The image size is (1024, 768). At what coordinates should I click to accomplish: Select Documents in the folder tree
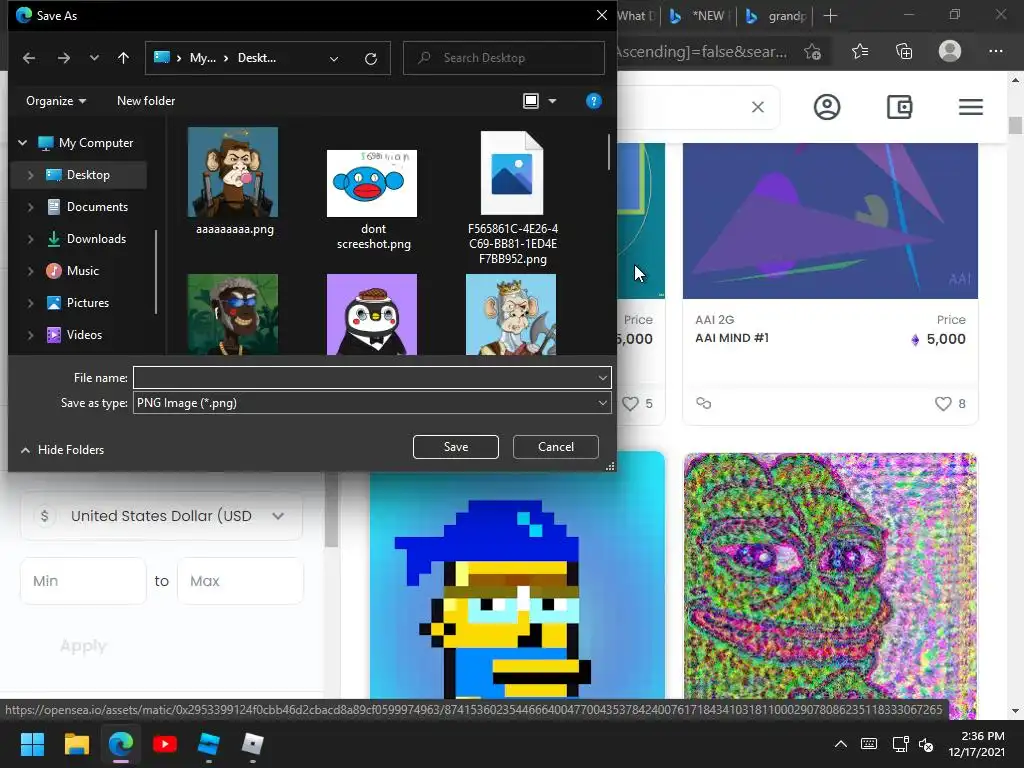[x=97, y=207]
